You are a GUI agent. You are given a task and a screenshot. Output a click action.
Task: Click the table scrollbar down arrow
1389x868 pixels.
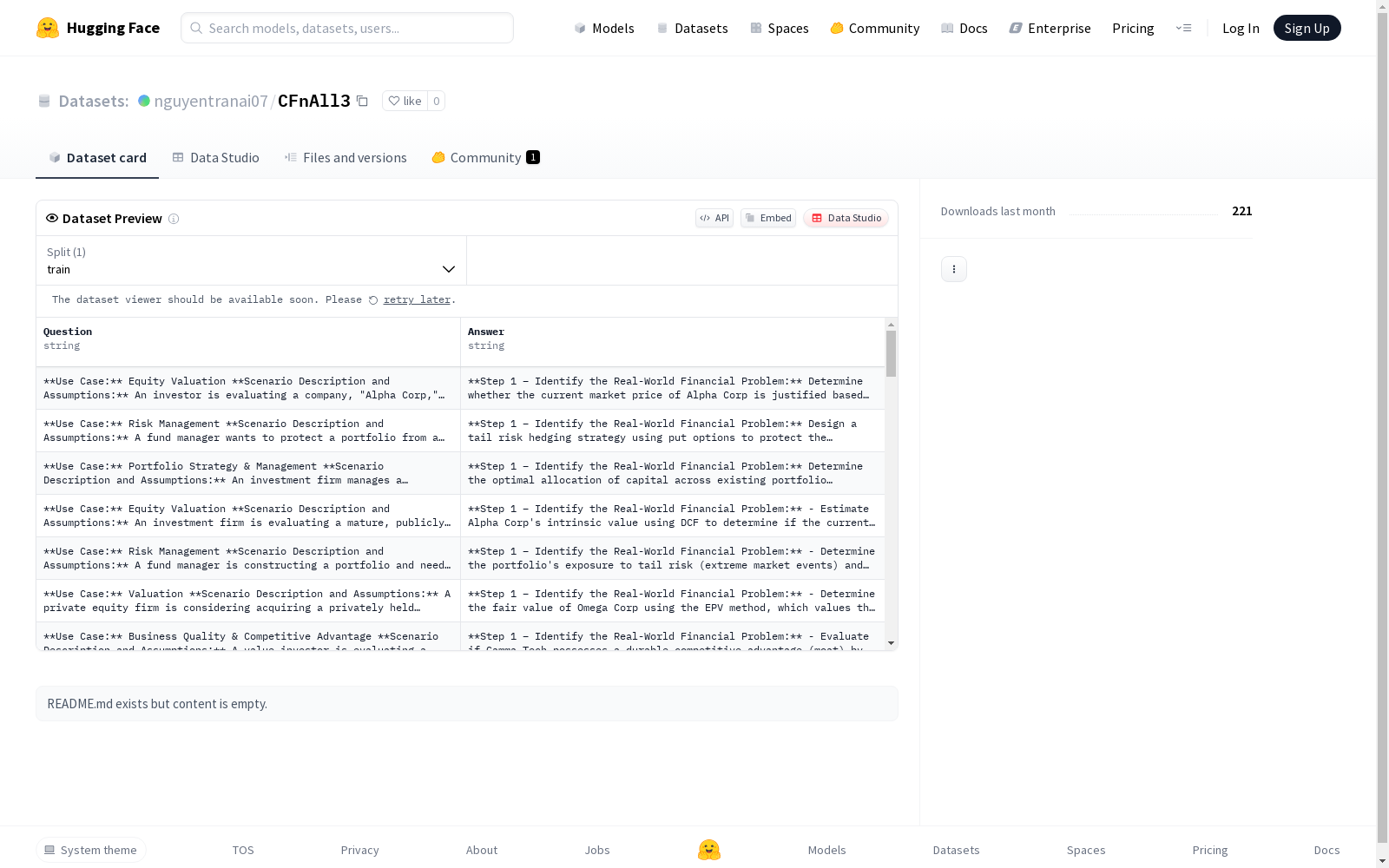click(891, 643)
